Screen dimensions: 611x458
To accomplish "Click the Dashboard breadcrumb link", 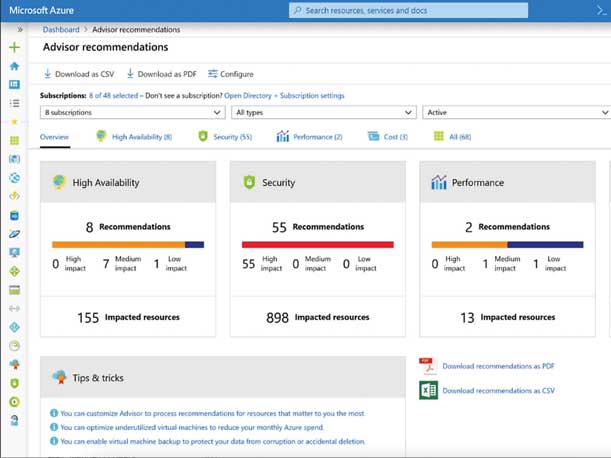I will [x=61, y=30].
